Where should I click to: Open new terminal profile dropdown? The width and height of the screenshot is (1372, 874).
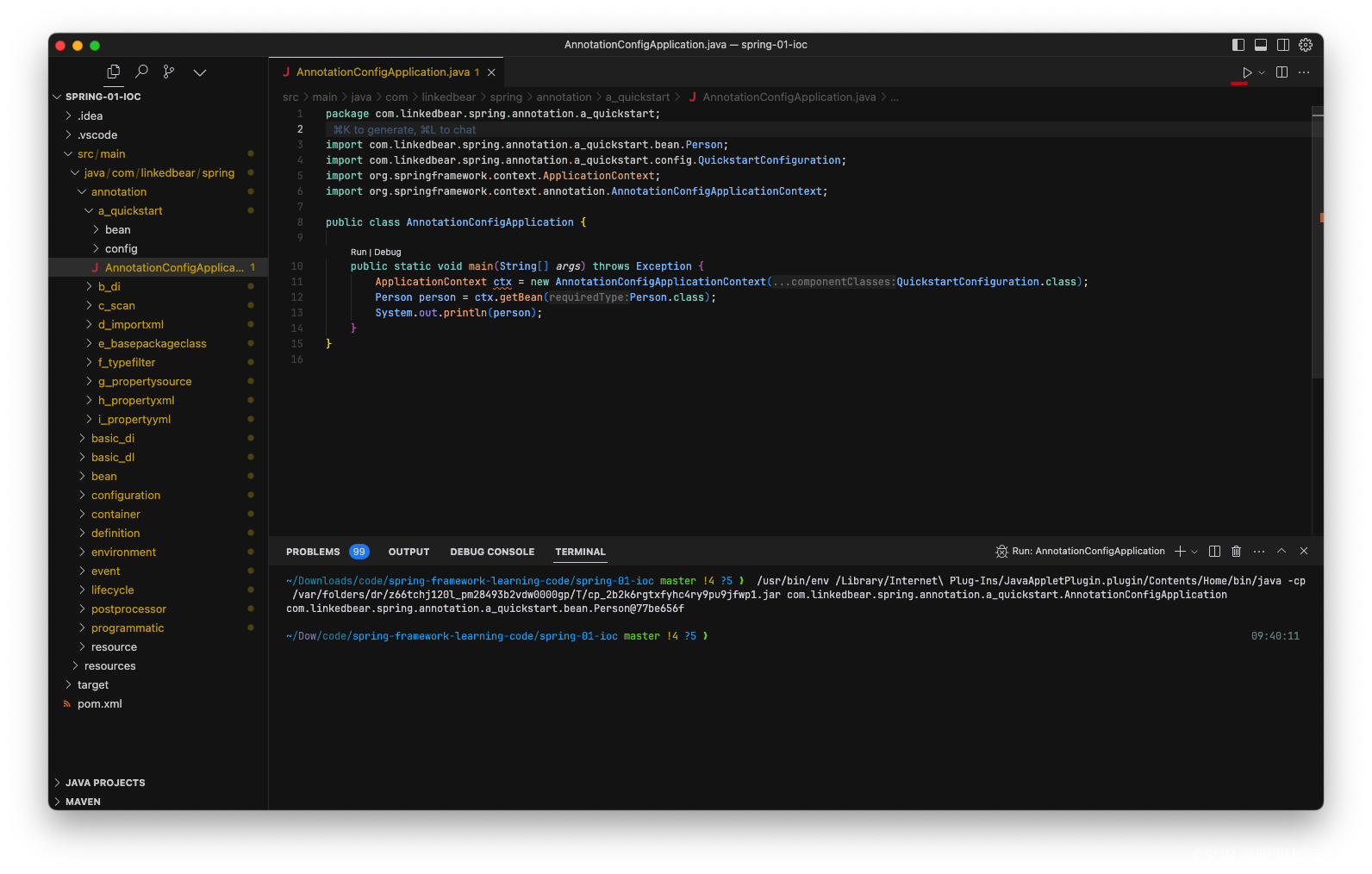tap(1194, 552)
